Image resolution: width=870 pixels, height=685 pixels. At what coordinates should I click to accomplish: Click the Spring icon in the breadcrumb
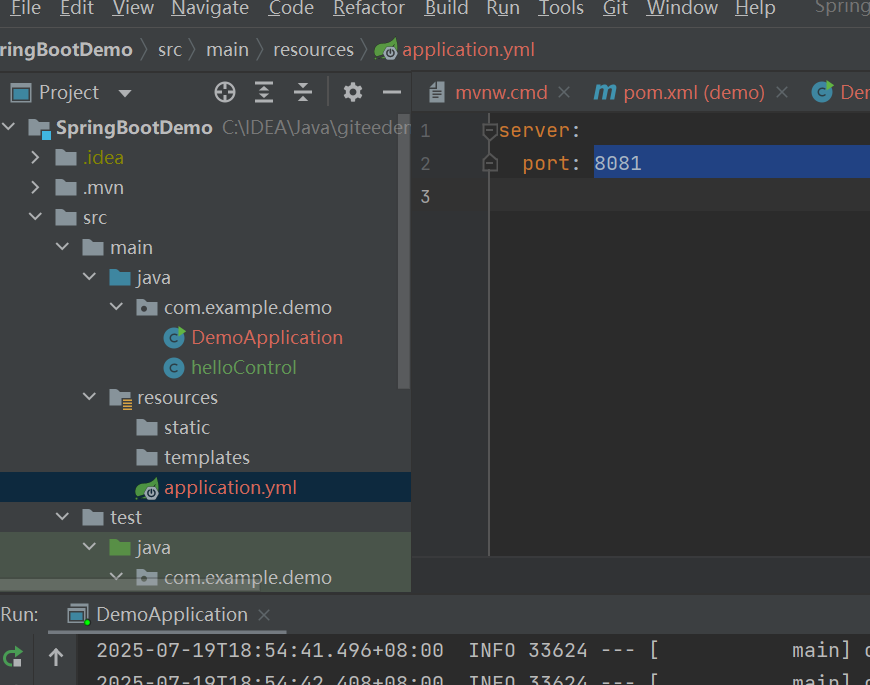click(386, 49)
